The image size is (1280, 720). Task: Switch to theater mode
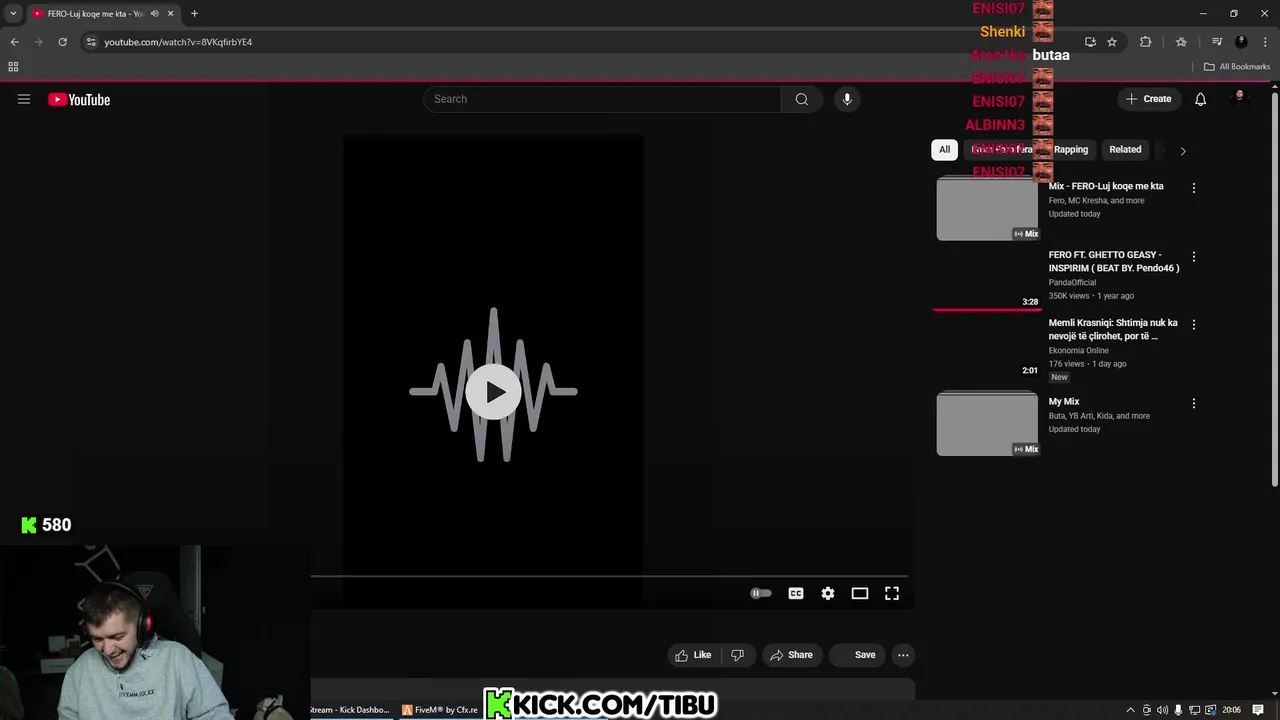[860, 593]
